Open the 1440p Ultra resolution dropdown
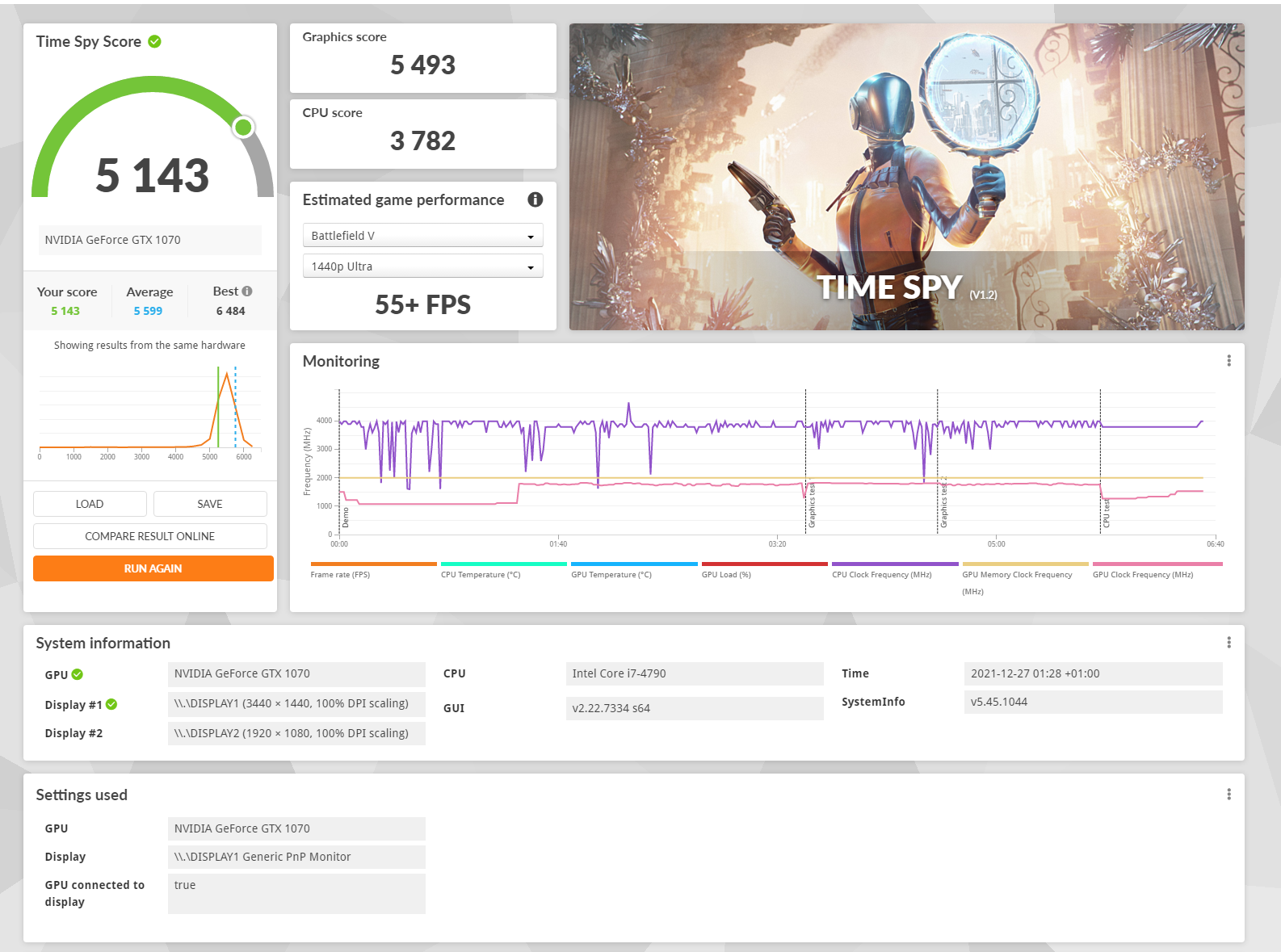 [x=422, y=266]
